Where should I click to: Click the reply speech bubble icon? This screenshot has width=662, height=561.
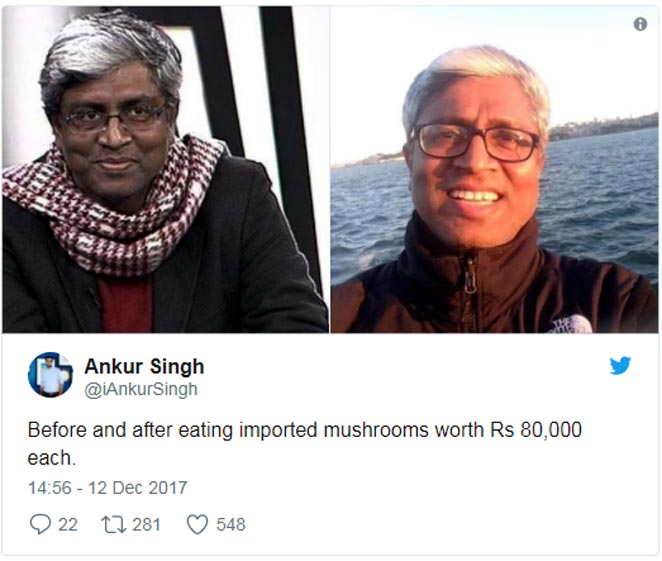[41, 524]
